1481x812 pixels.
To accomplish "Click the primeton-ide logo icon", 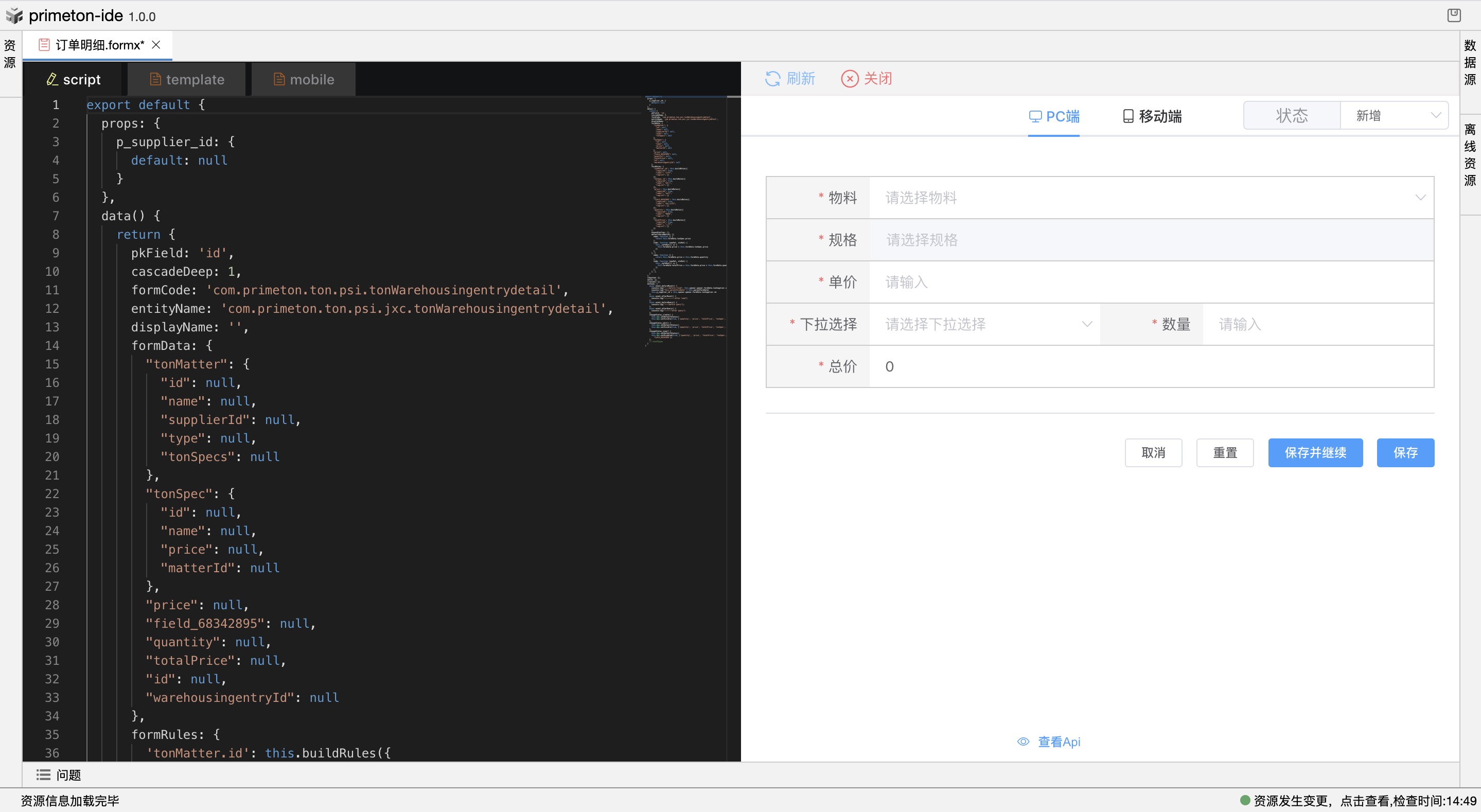I will [14, 15].
